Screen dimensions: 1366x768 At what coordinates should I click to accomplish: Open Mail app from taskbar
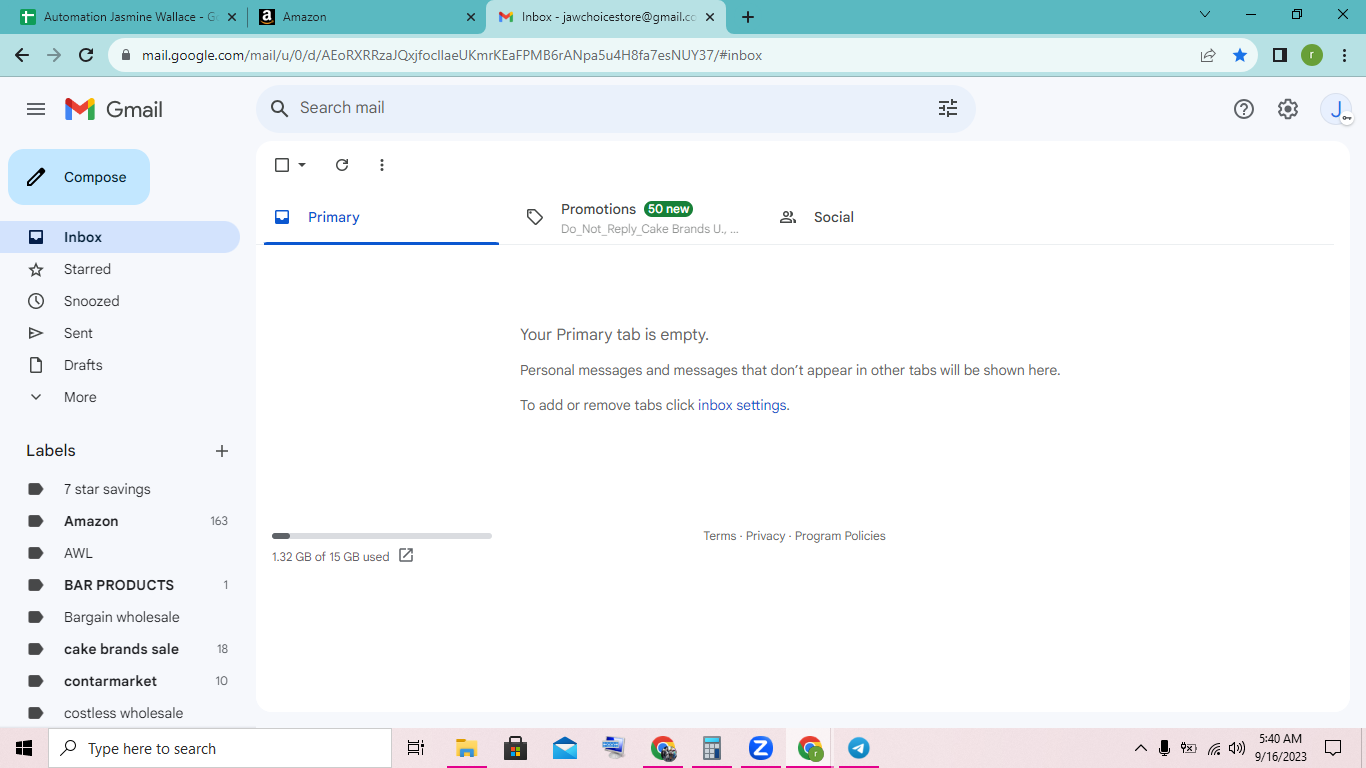(564, 748)
